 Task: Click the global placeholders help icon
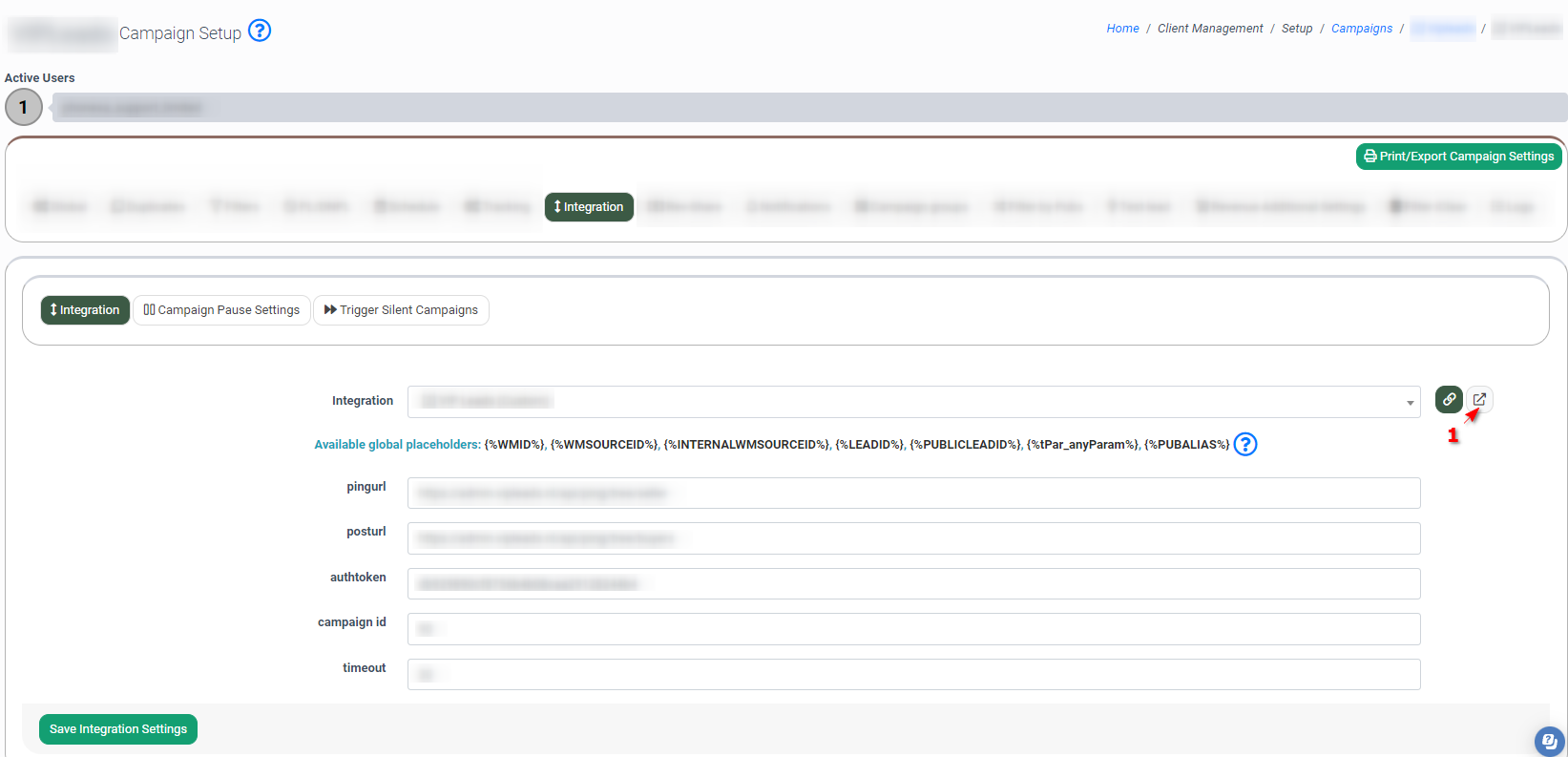coord(1245,444)
